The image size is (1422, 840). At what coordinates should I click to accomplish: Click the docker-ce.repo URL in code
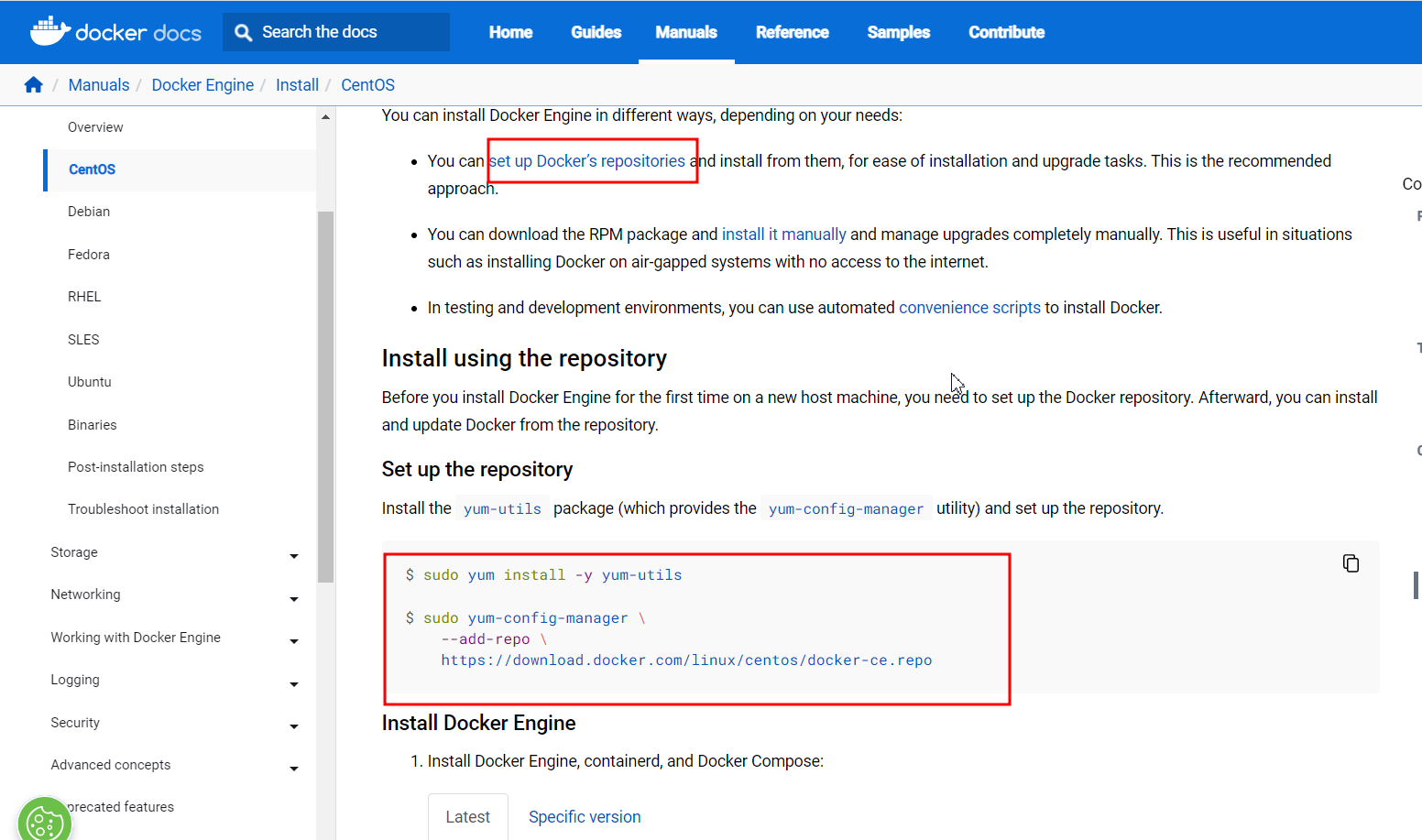coord(686,660)
